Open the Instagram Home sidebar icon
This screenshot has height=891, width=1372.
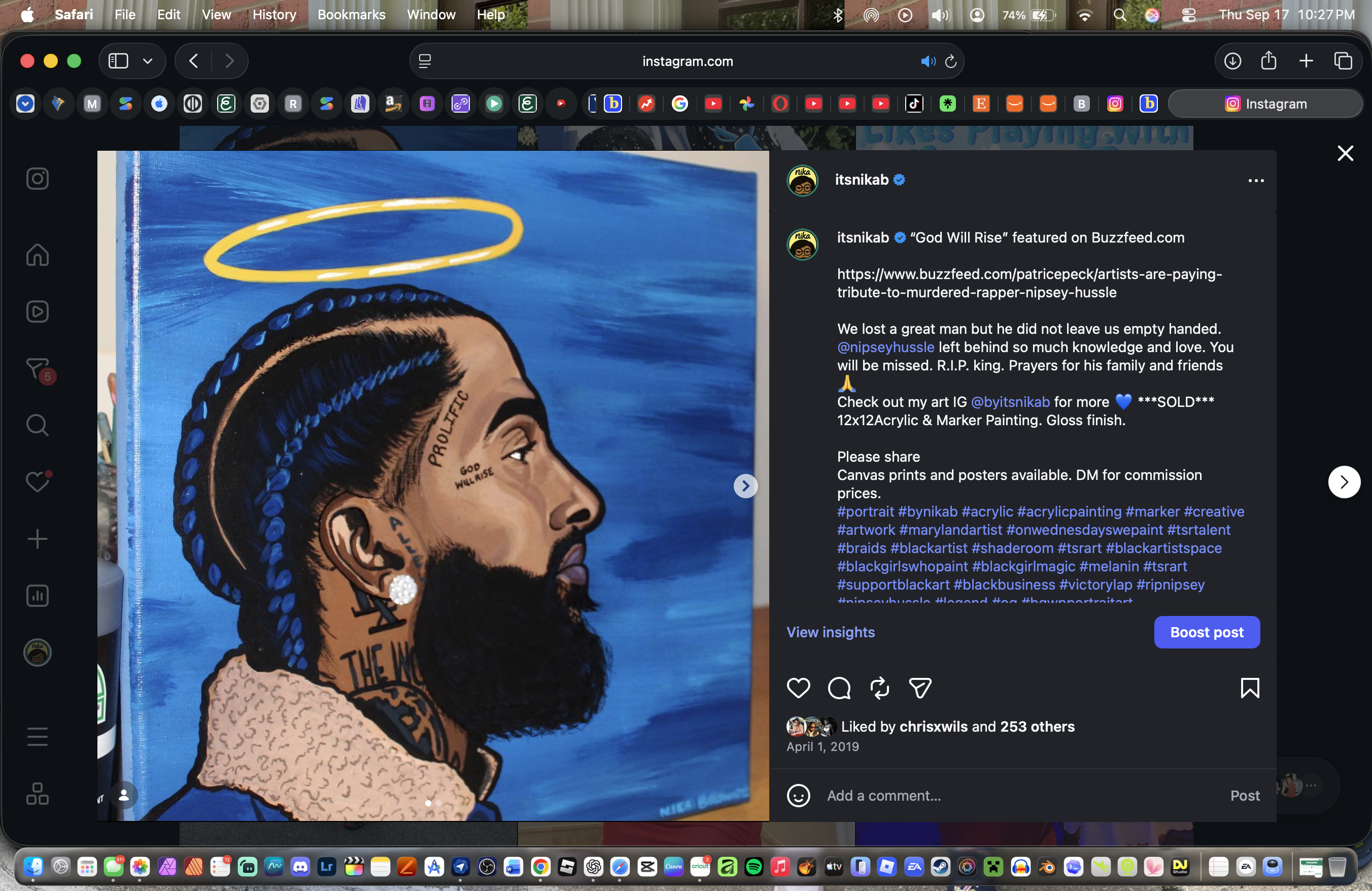point(38,254)
